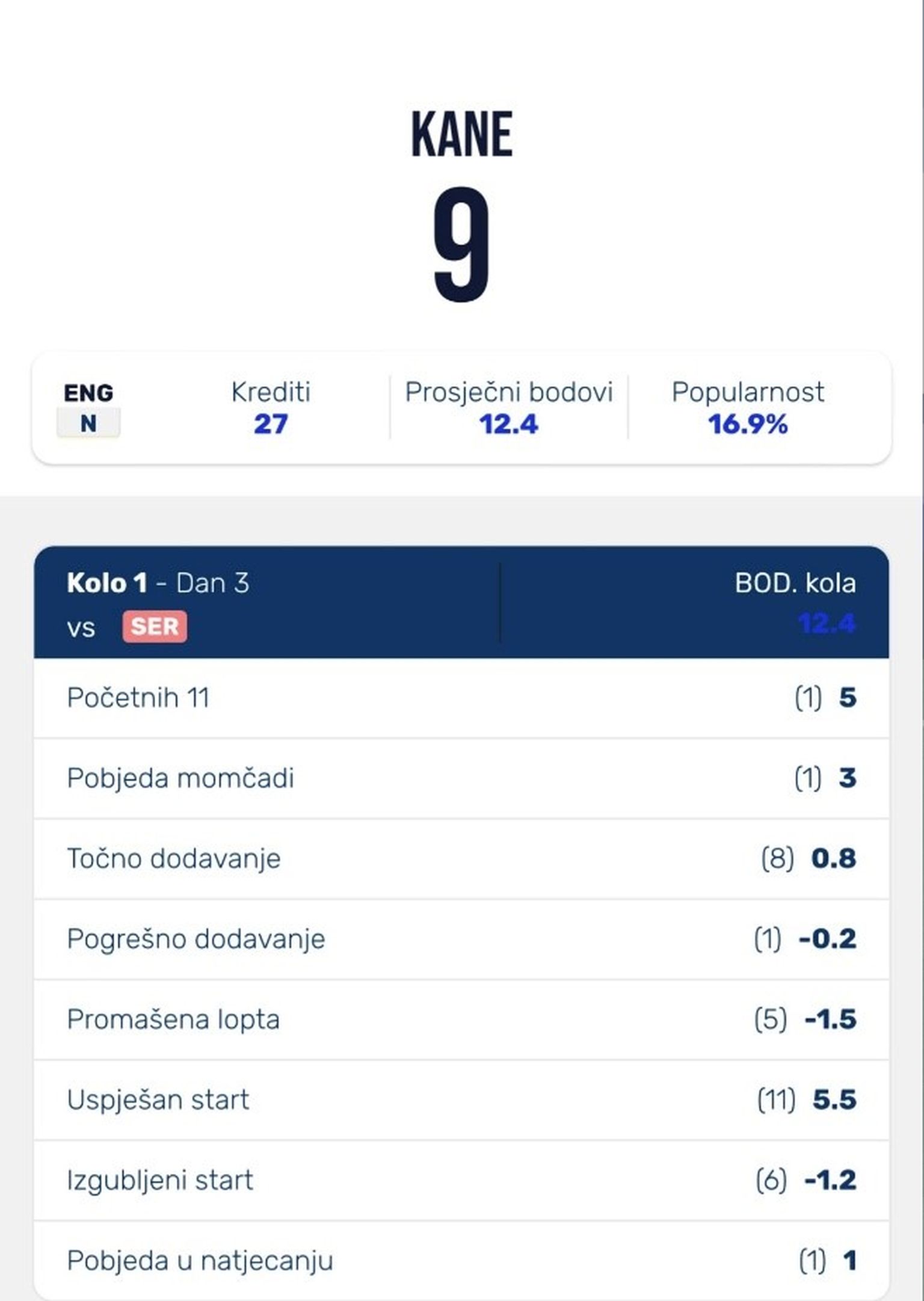Click the KANE player name heading
Image resolution: width=924 pixels, height=1301 pixels.
coord(461,135)
